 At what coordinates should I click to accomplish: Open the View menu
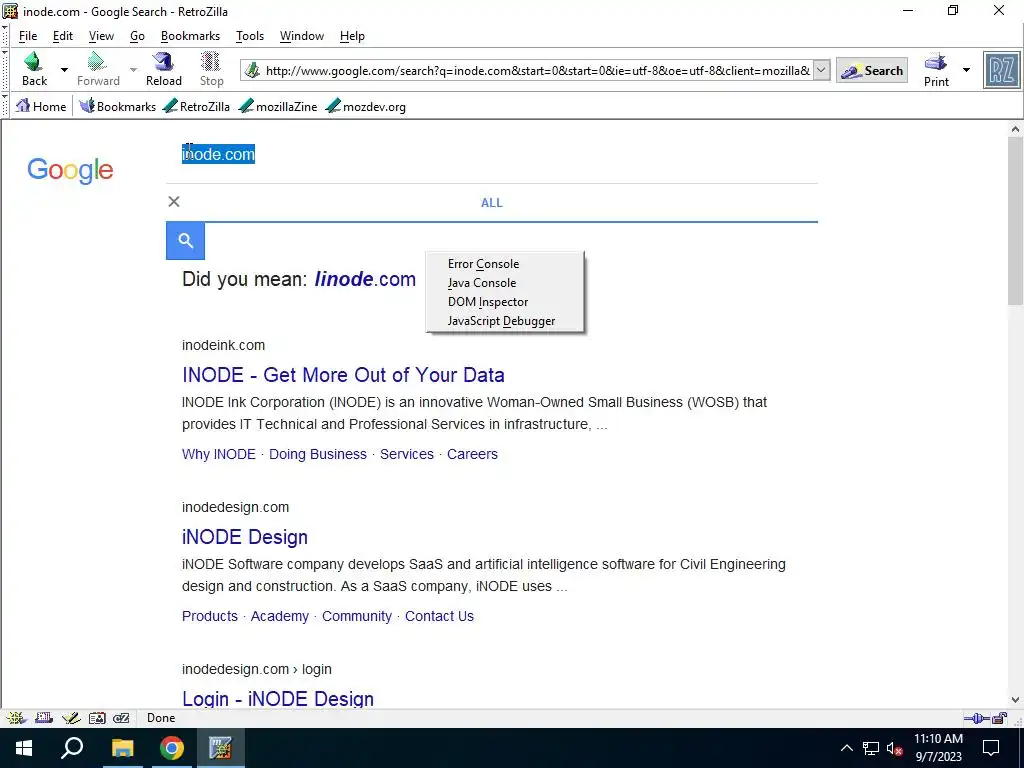(101, 36)
